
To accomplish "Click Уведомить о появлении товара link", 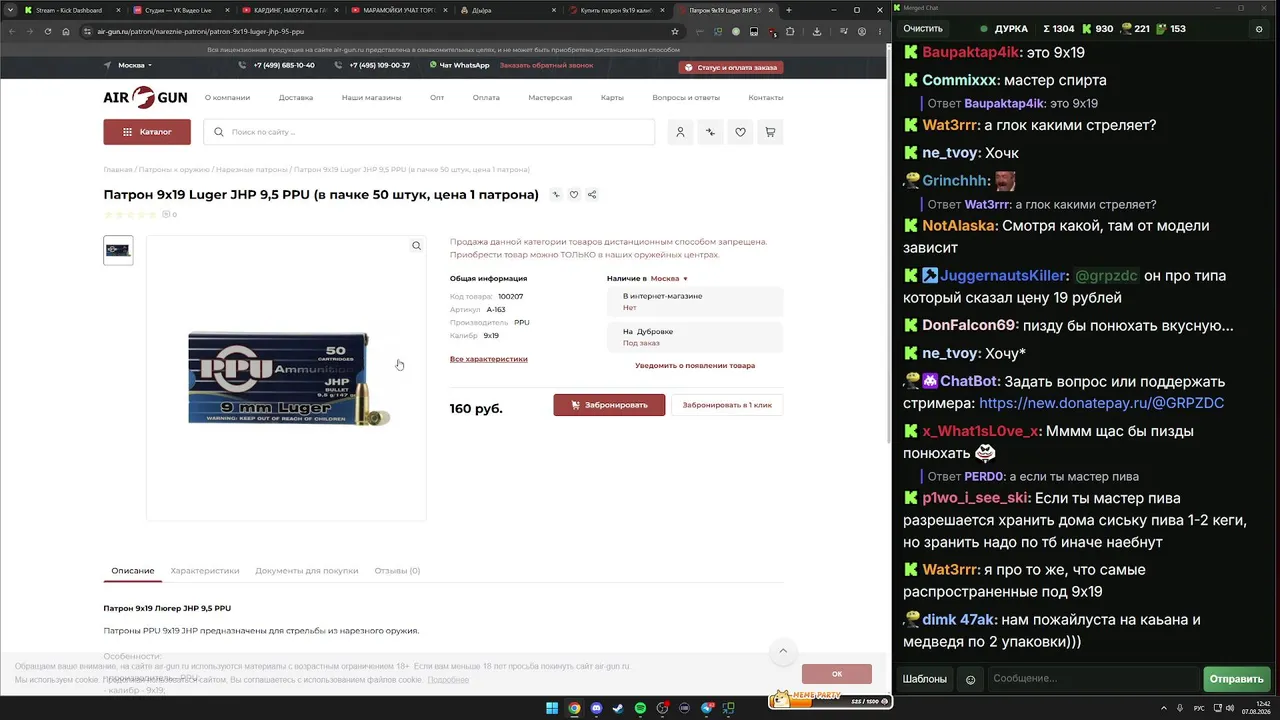I will tap(695, 366).
